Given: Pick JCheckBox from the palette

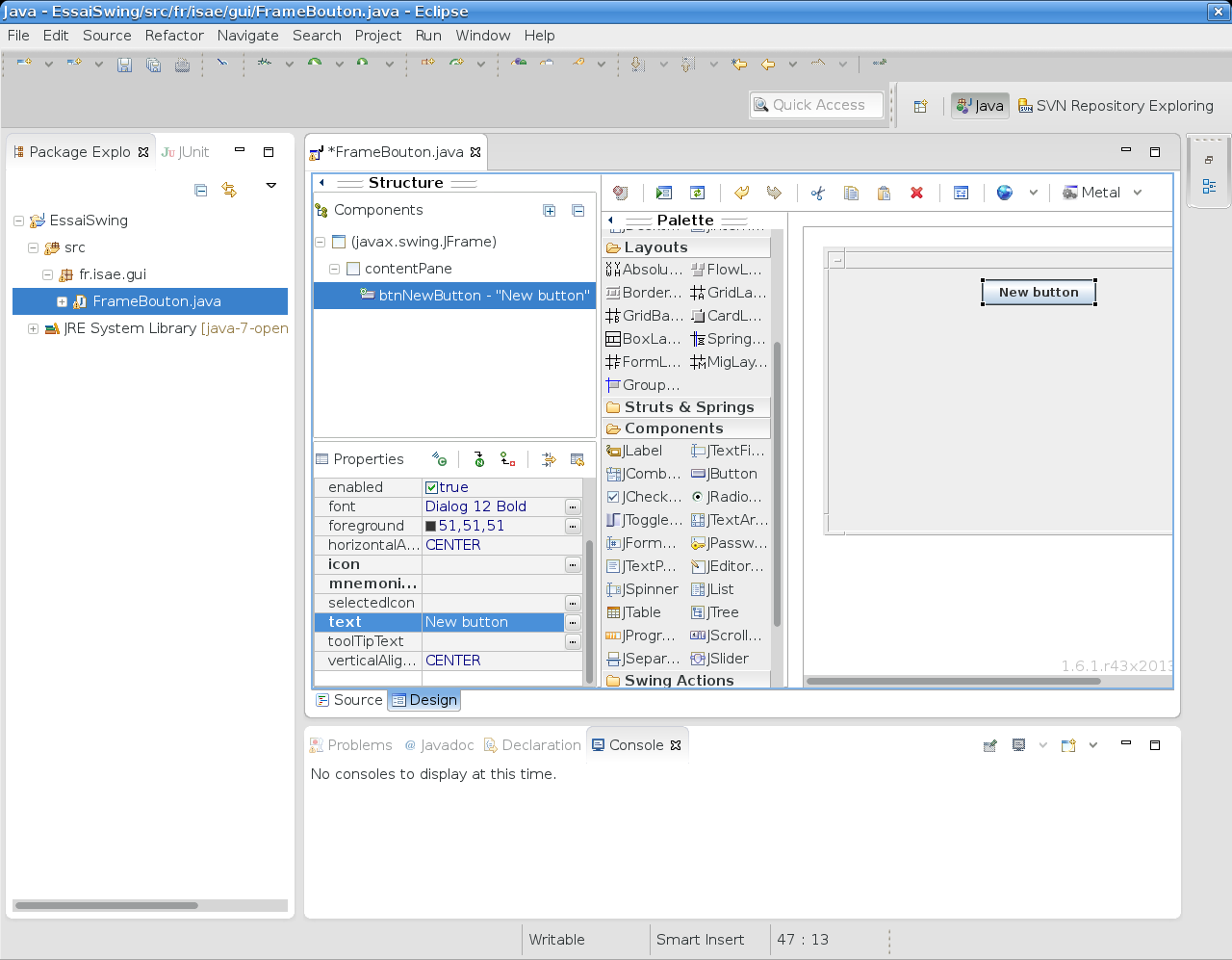Looking at the screenshot, I should [644, 497].
